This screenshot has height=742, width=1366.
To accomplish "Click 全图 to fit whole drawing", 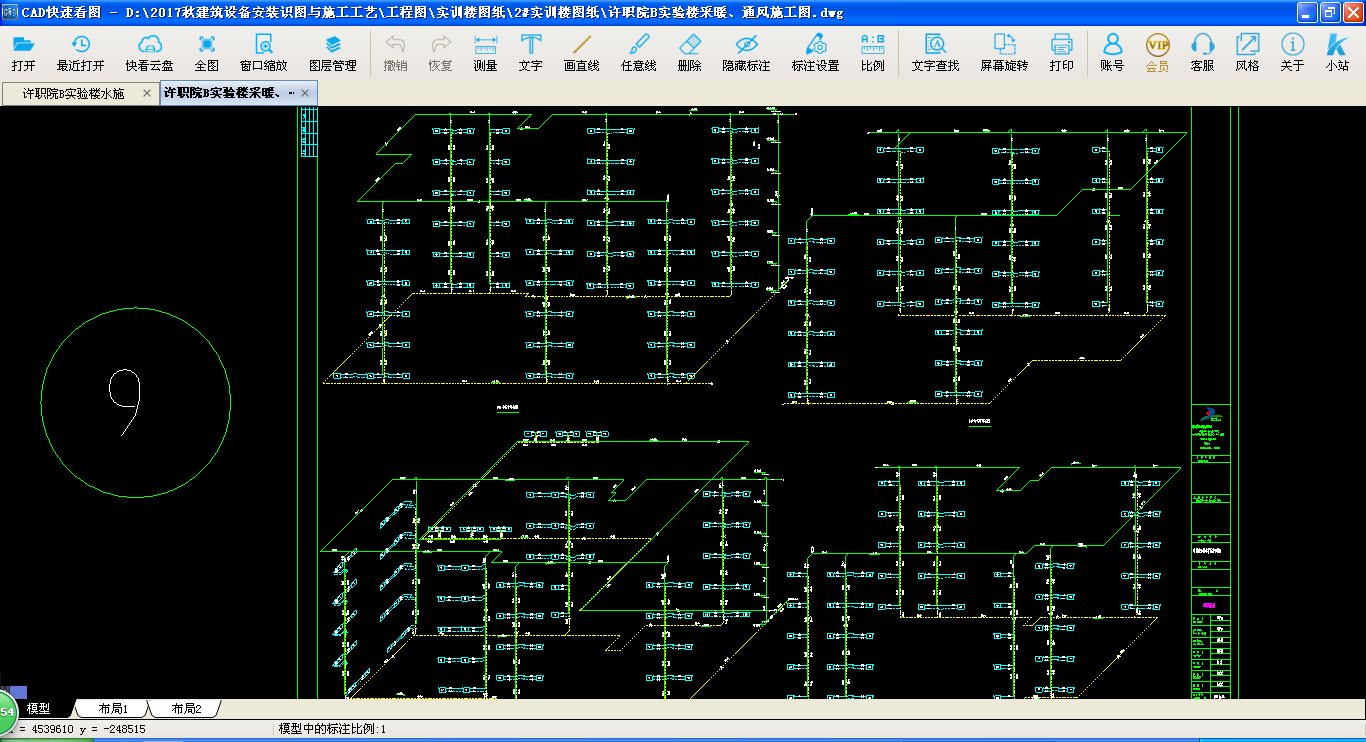I will point(206,45).
